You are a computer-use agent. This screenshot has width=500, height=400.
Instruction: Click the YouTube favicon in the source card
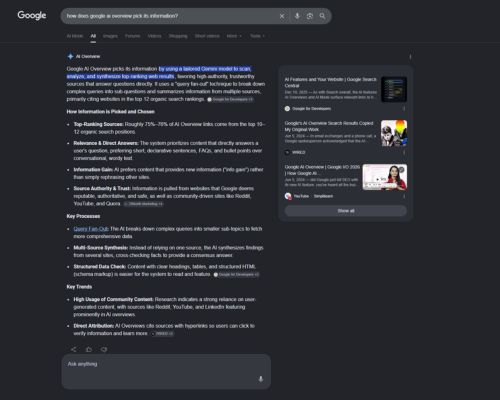(288, 196)
